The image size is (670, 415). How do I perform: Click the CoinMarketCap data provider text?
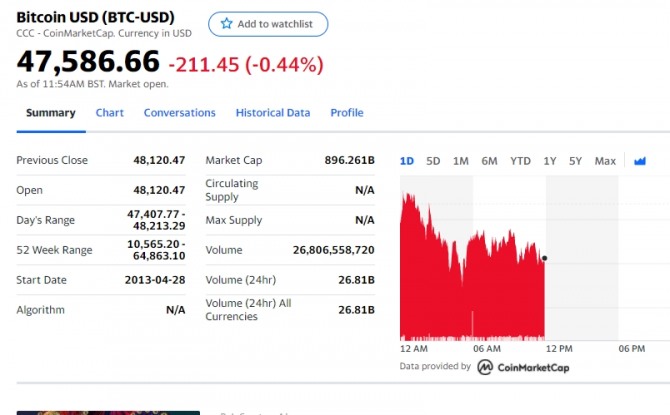tap(534, 367)
